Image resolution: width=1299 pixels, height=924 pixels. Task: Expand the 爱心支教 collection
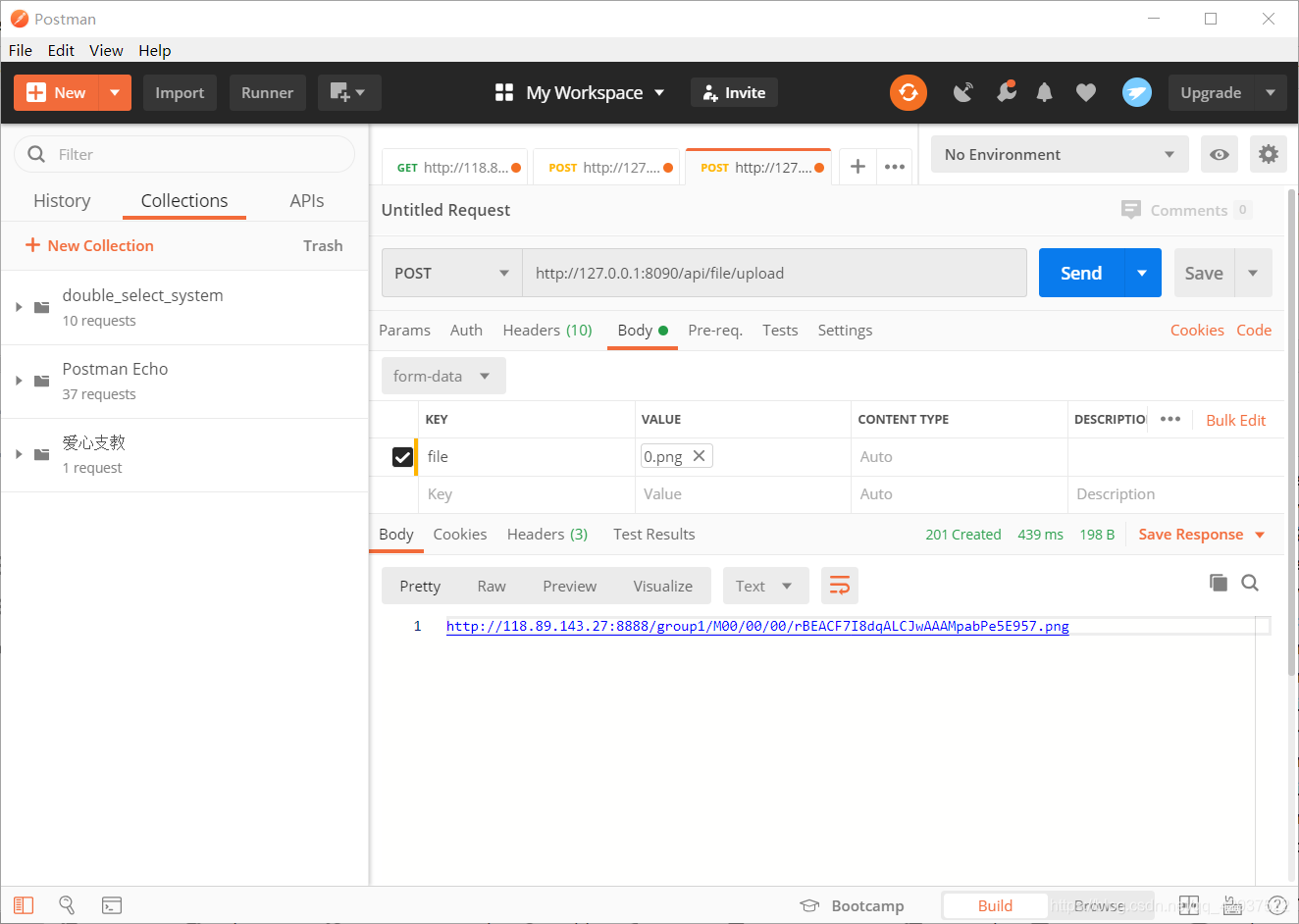[x=19, y=454]
